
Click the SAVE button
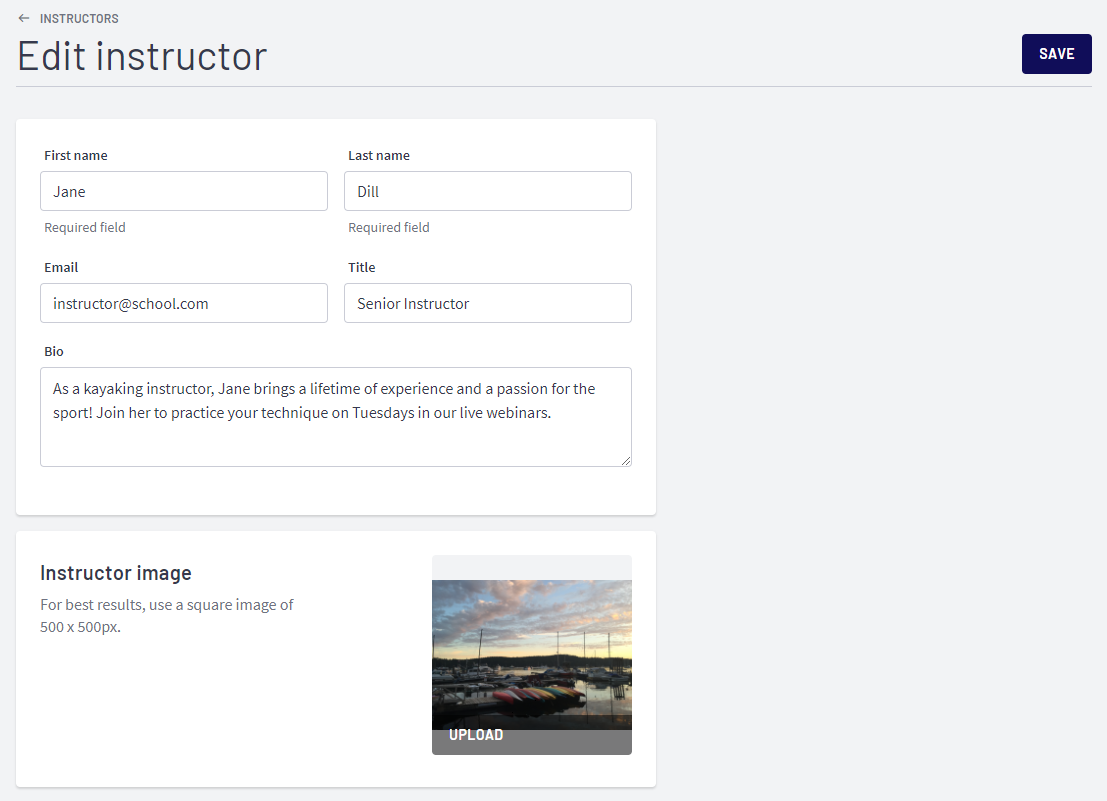pyautogui.click(x=1056, y=54)
